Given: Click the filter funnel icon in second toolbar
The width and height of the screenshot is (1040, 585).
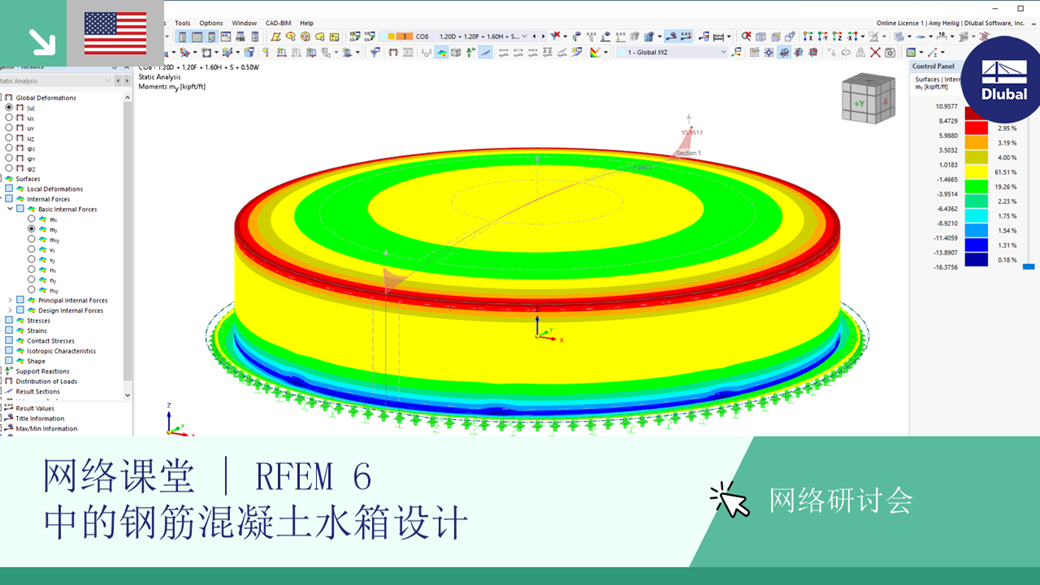Looking at the screenshot, I should tap(375, 52).
